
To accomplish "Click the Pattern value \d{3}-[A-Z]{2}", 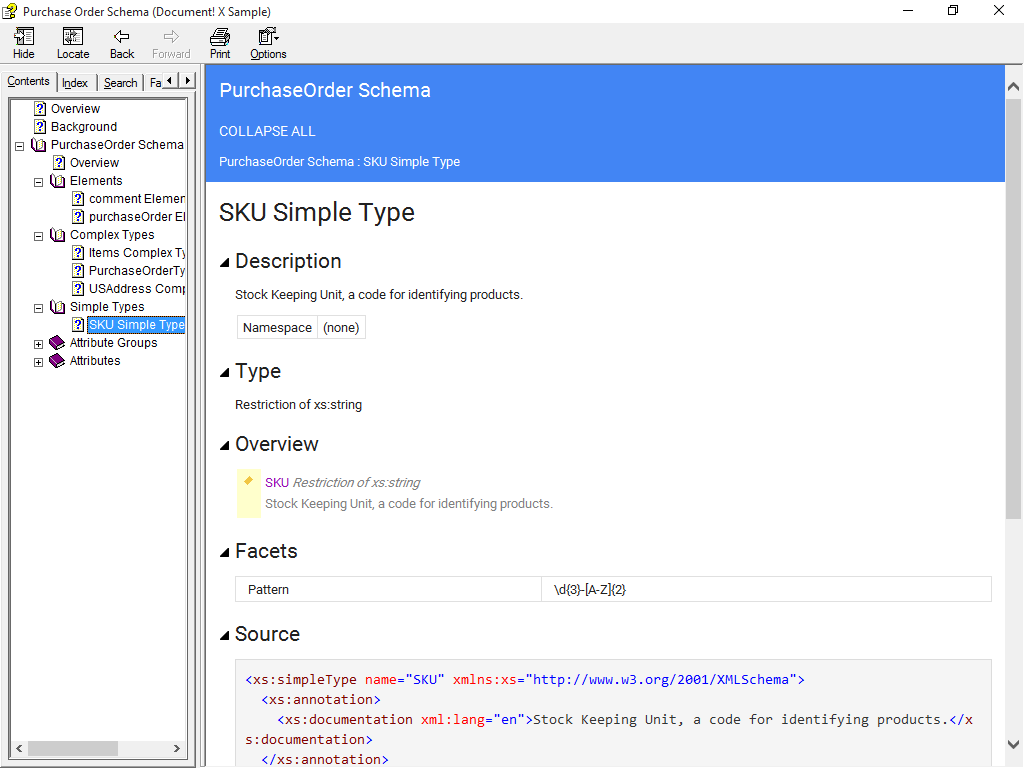I will 590,590.
